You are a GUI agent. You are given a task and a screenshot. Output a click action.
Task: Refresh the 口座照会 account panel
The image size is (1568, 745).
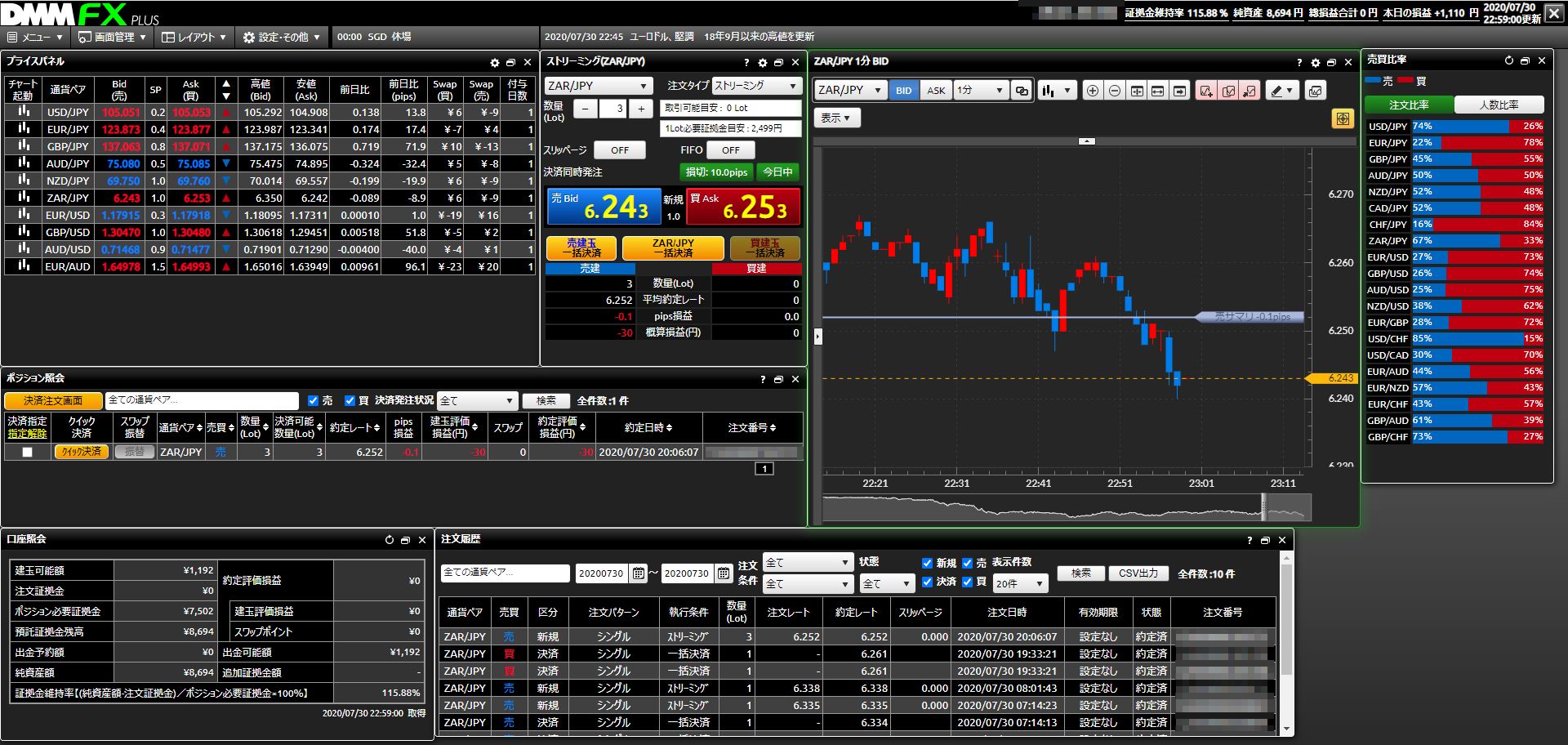coord(390,540)
